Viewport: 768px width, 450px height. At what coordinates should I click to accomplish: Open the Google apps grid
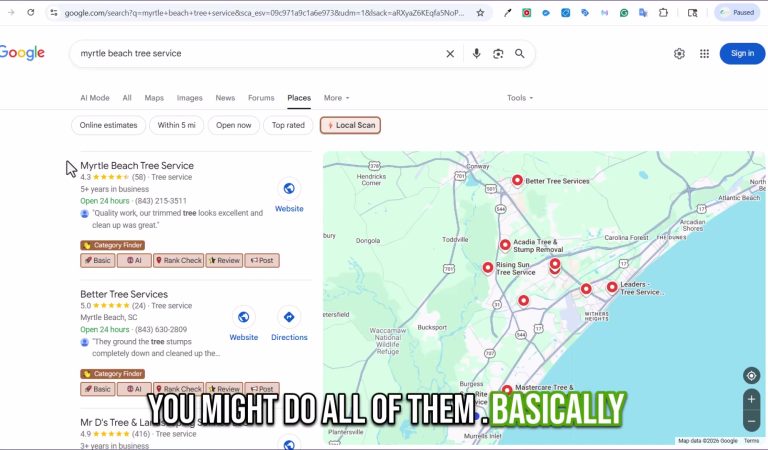click(x=704, y=53)
